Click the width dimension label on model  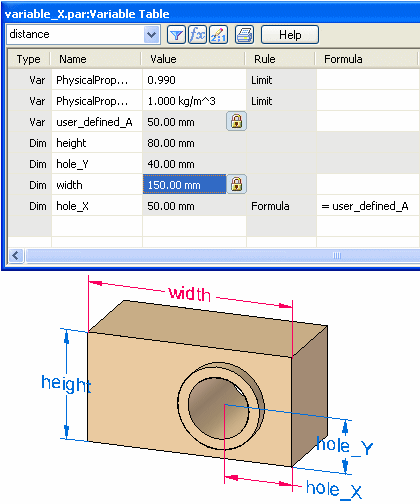190,294
